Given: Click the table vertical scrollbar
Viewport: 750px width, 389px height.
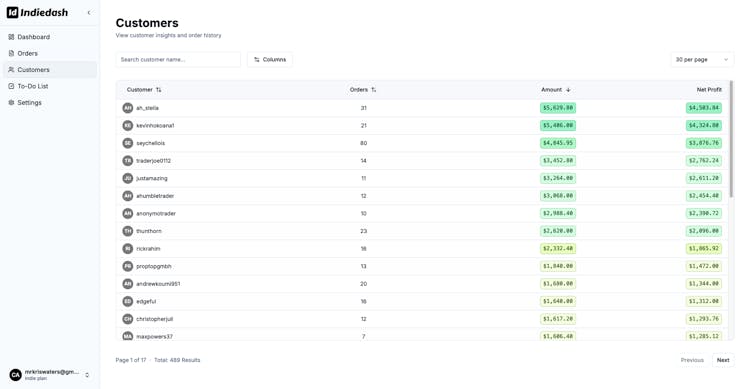Looking at the screenshot, I should point(731,139).
